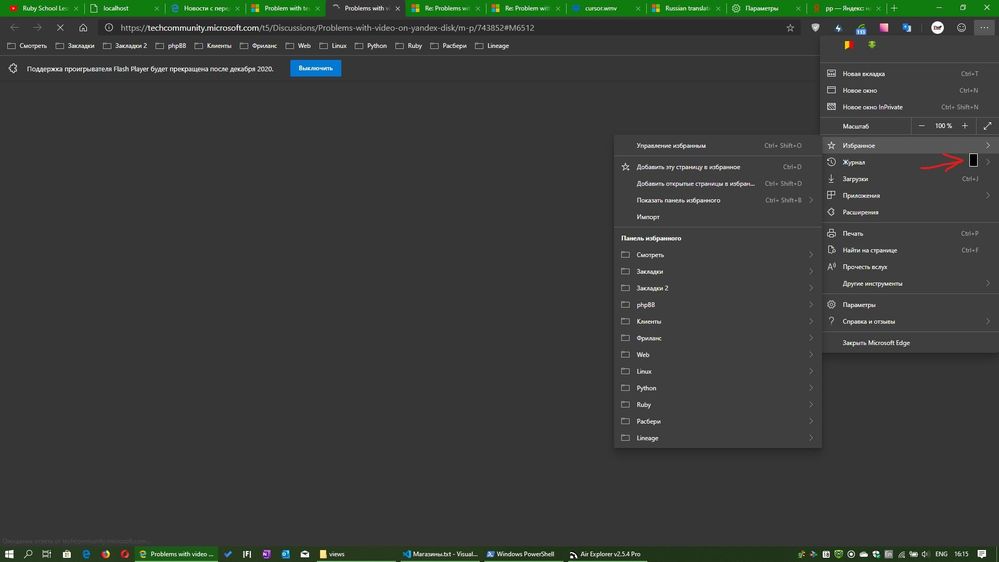Close the three-dots settings menu button
The width and height of the screenshot is (999, 562).
pos(984,28)
